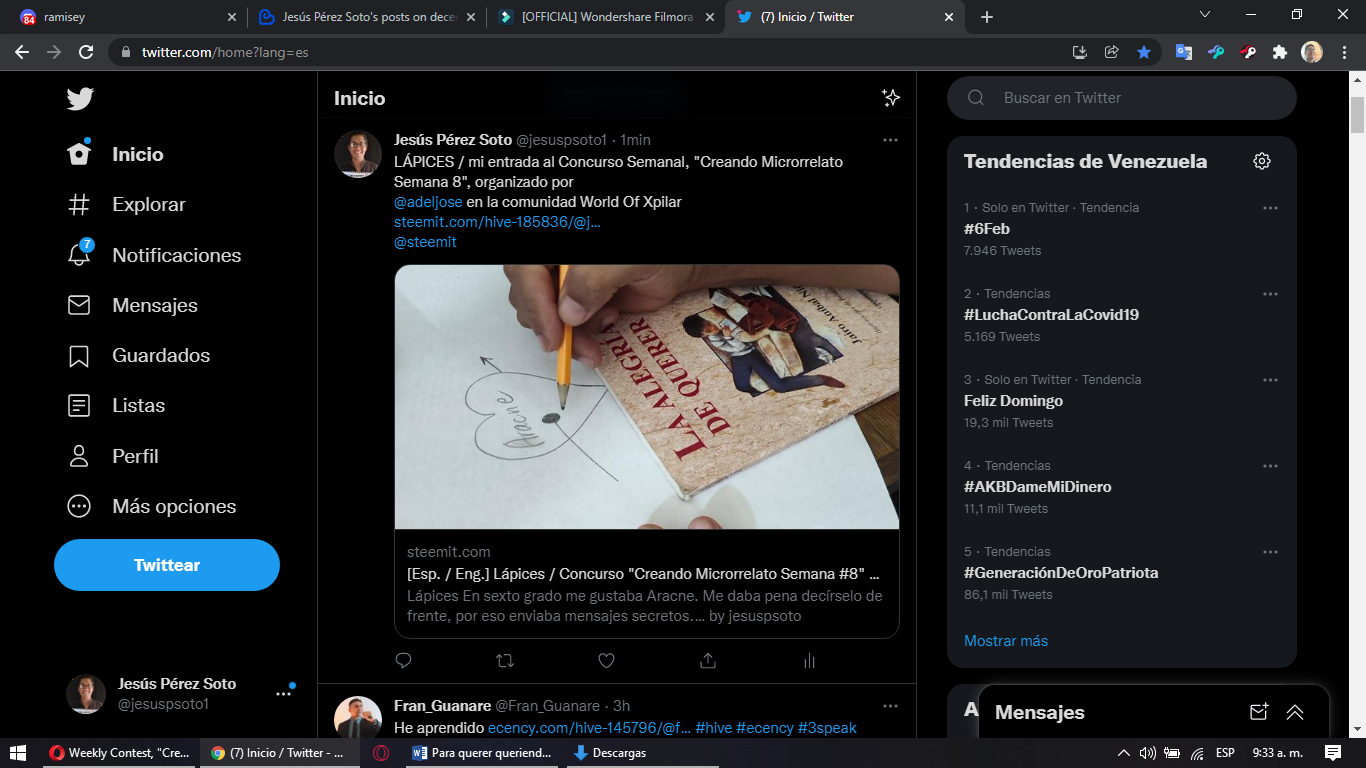
Task: Open account switcher next to Jesús Pérez Soto
Action: (284, 693)
